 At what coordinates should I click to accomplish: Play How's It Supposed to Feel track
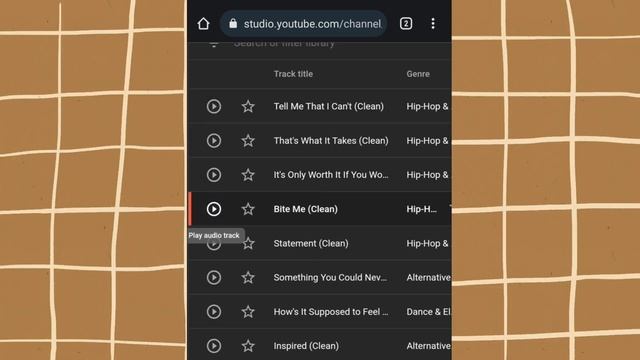214,312
